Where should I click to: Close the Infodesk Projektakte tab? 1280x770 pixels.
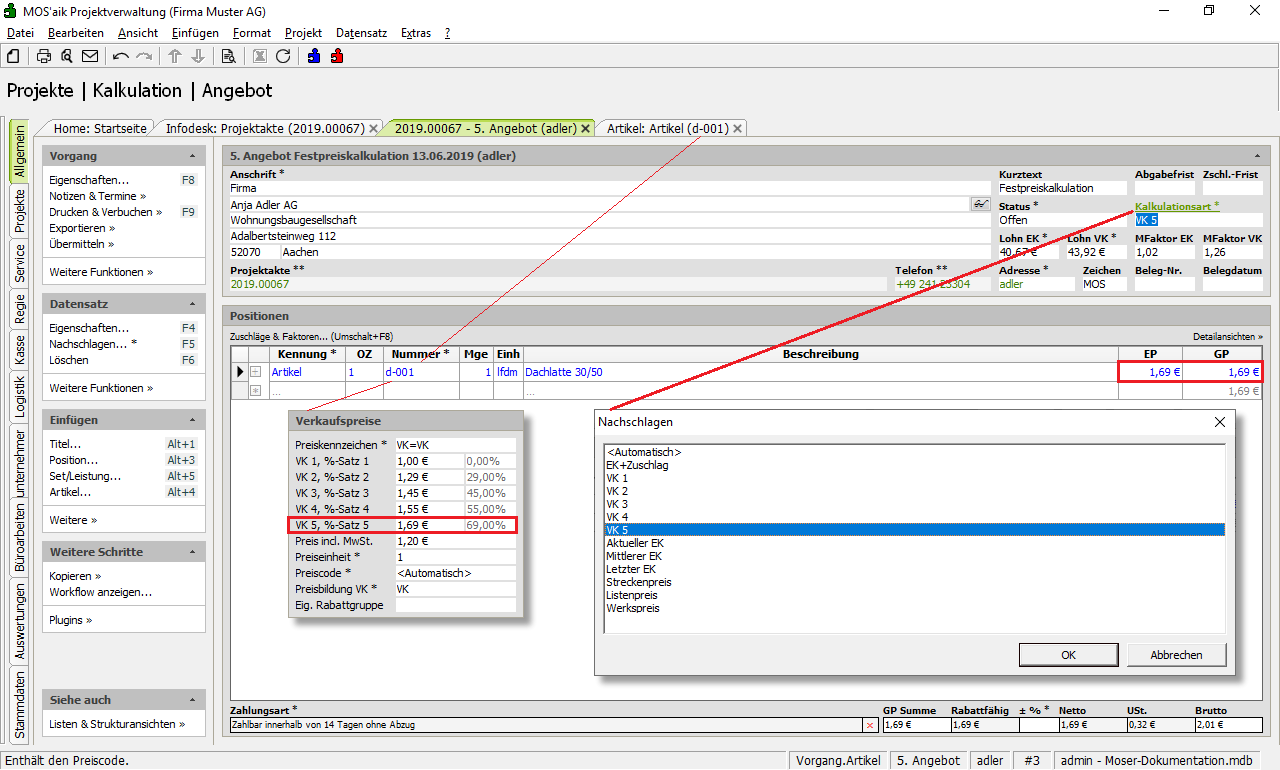click(x=374, y=129)
